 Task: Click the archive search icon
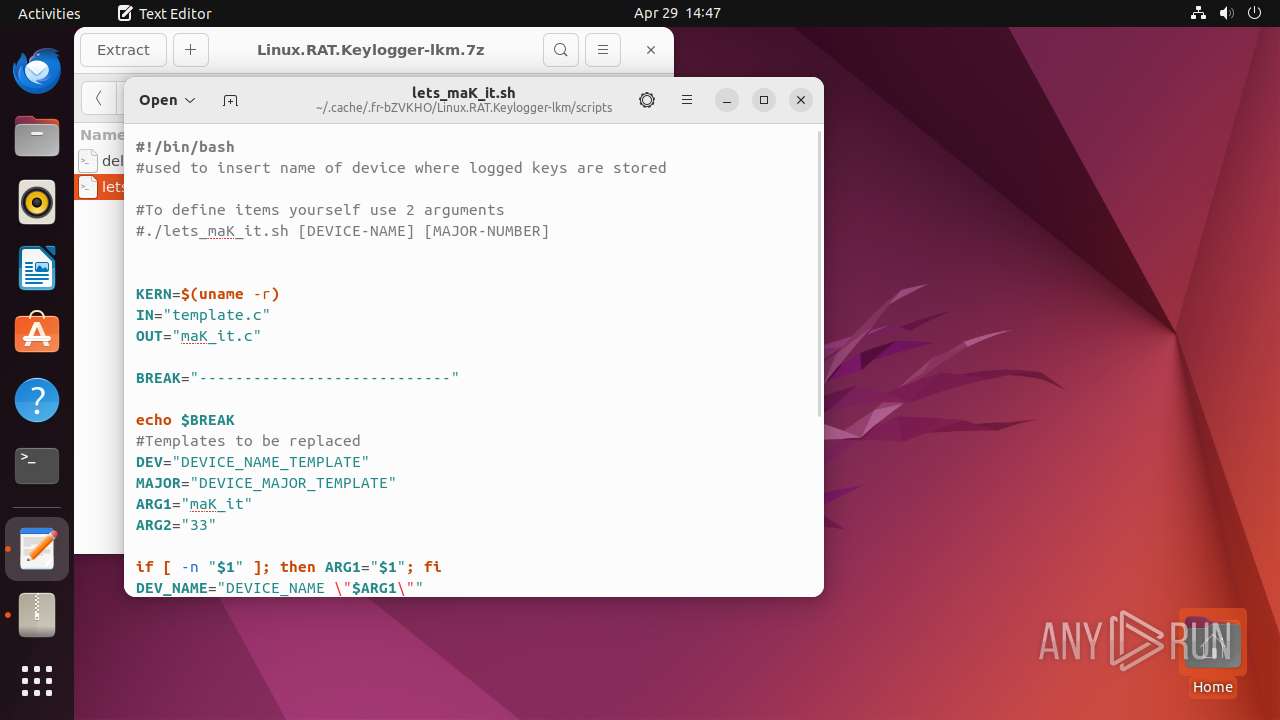pyautogui.click(x=561, y=50)
